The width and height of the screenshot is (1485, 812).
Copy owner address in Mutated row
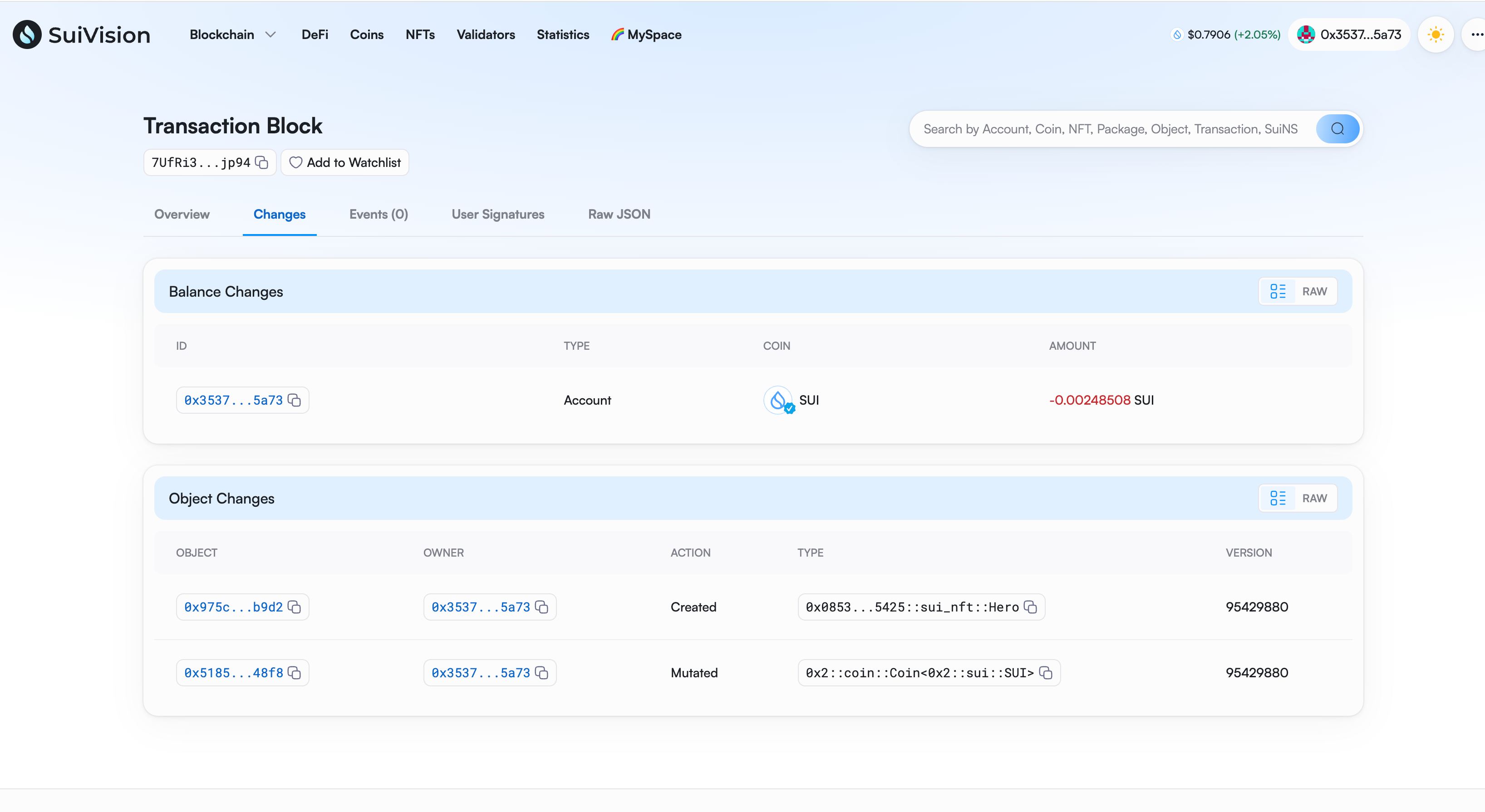pos(542,673)
